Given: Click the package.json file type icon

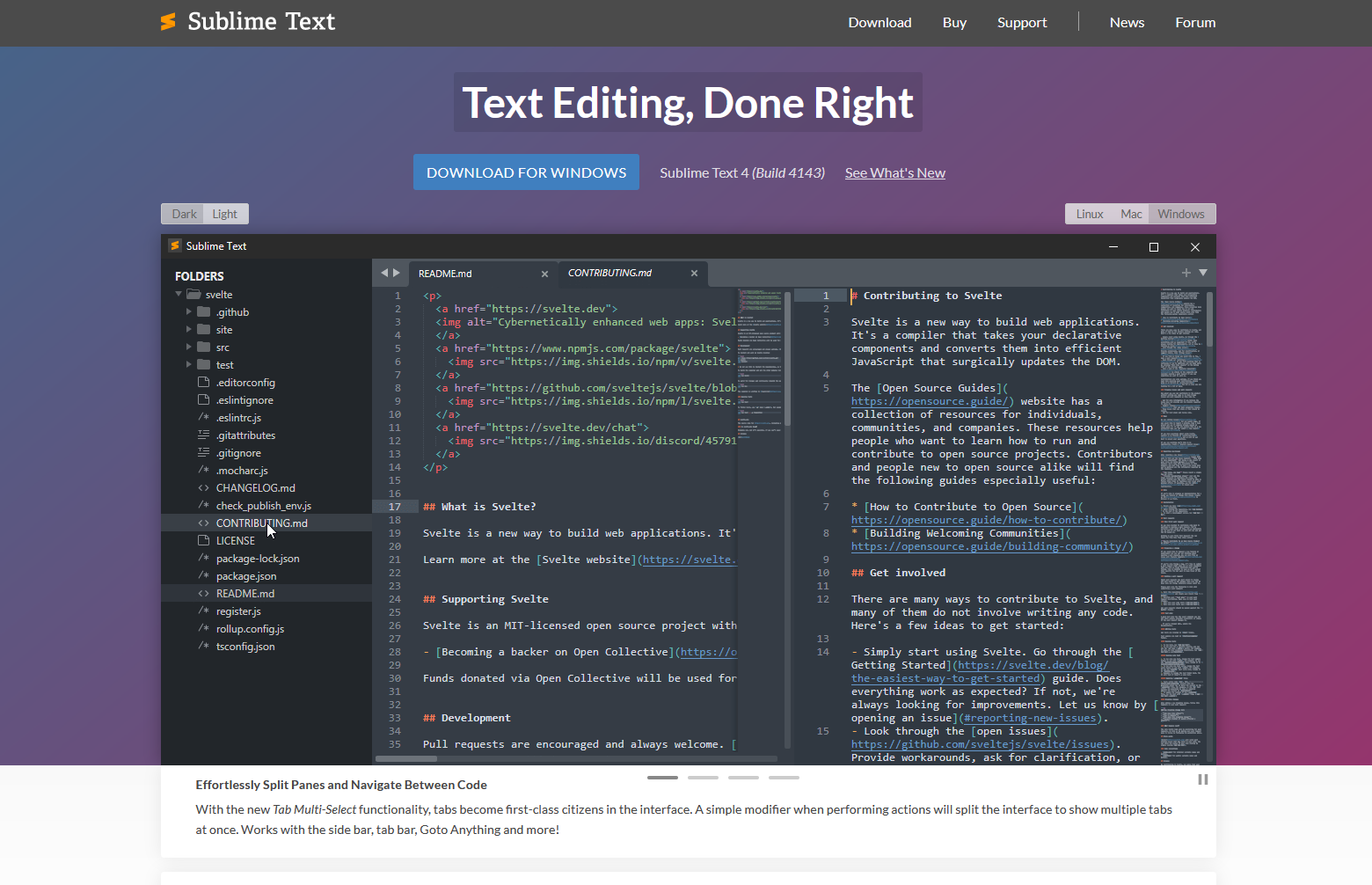Looking at the screenshot, I should pyautogui.click(x=204, y=576).
